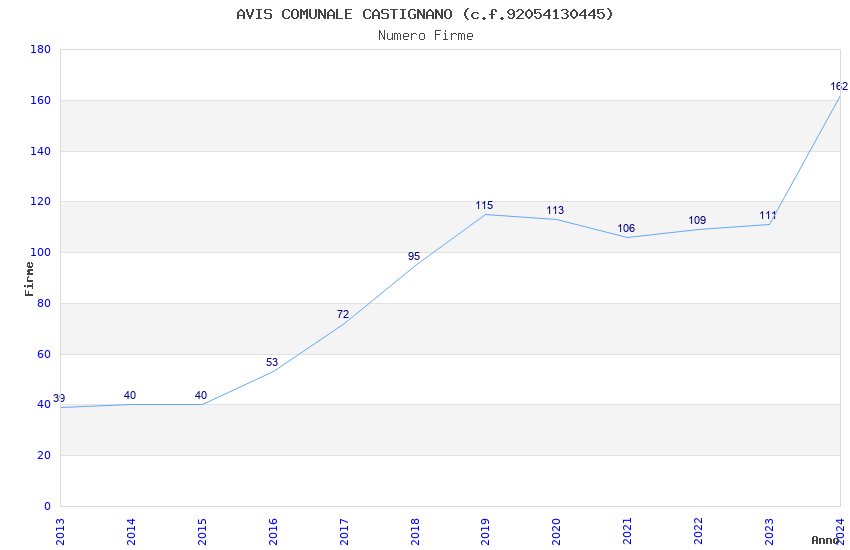Click the y-axis value 180

click(41, 49)
